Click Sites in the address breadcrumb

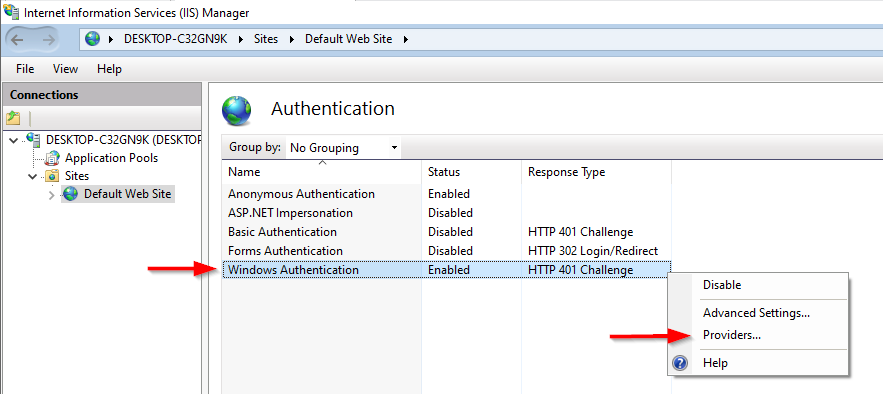click(x=266, y=39)
